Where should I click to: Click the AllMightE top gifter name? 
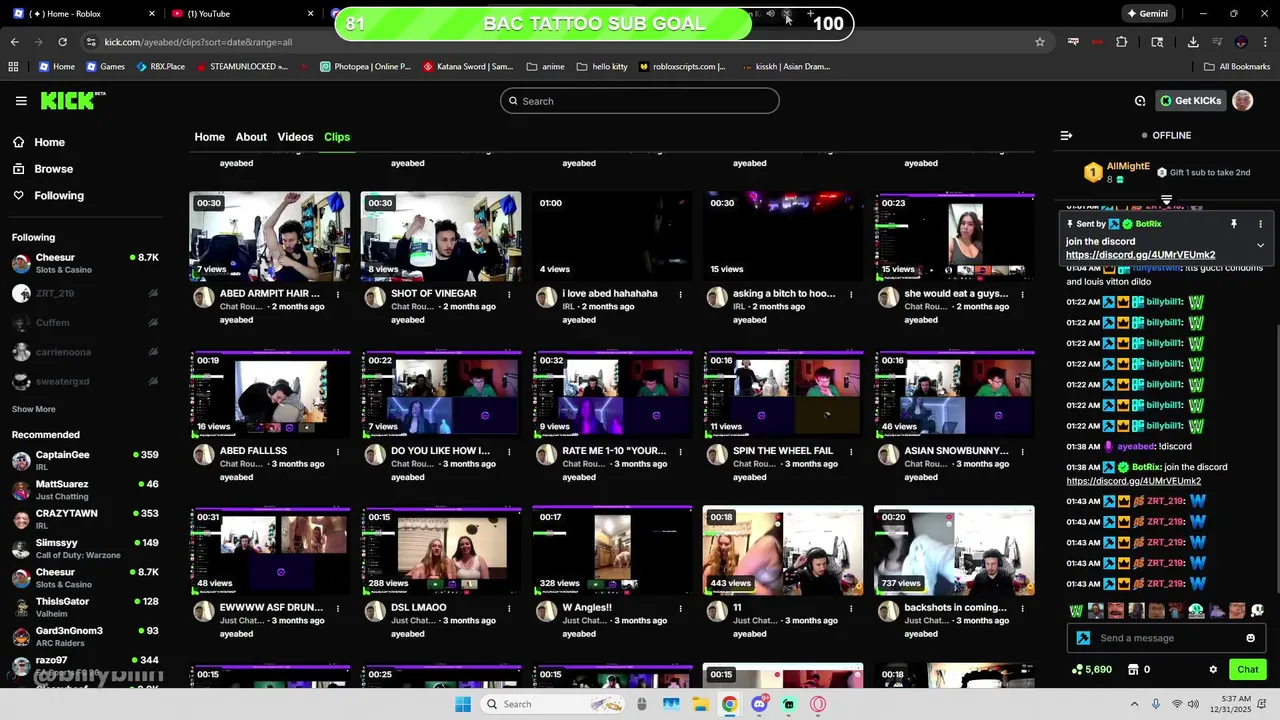point(1128,166)
